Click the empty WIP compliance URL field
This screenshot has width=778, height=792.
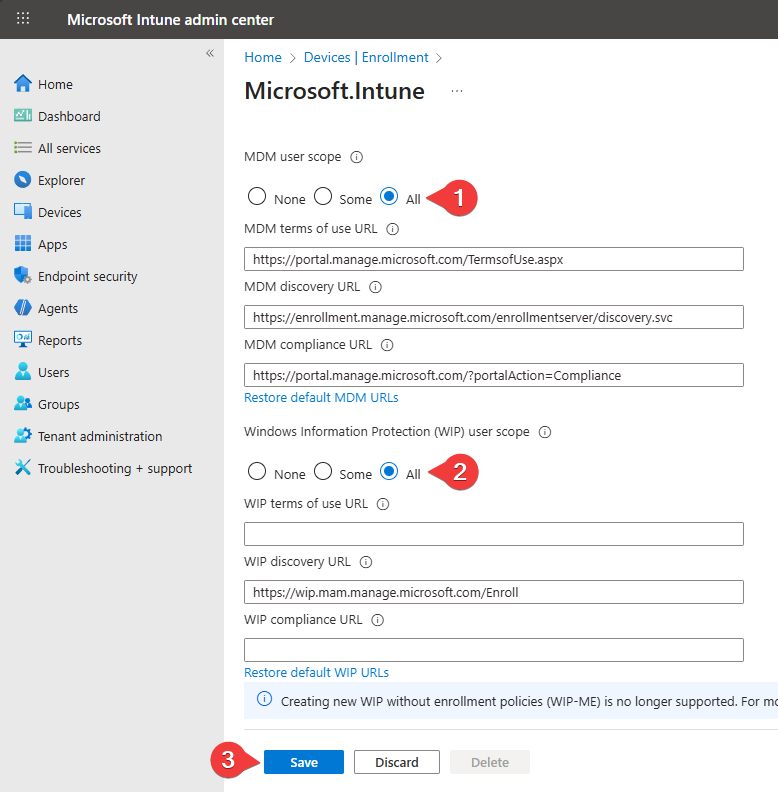(x=494, y=650)
